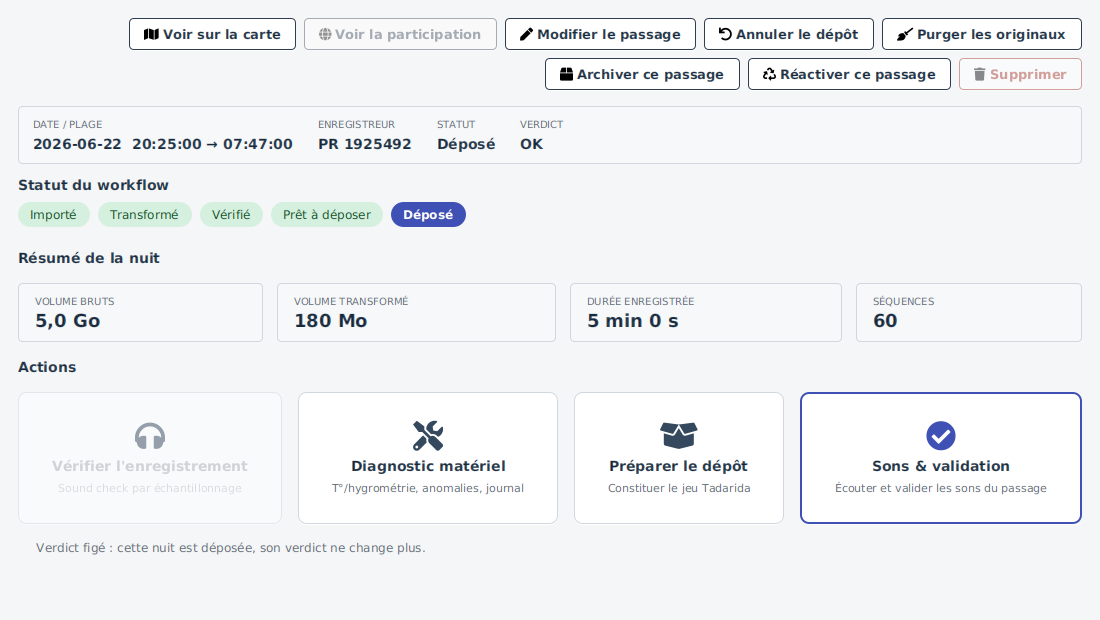Click the checkmark circle icon for Sons & validation

pyautogui.click(x=941, y=436)
